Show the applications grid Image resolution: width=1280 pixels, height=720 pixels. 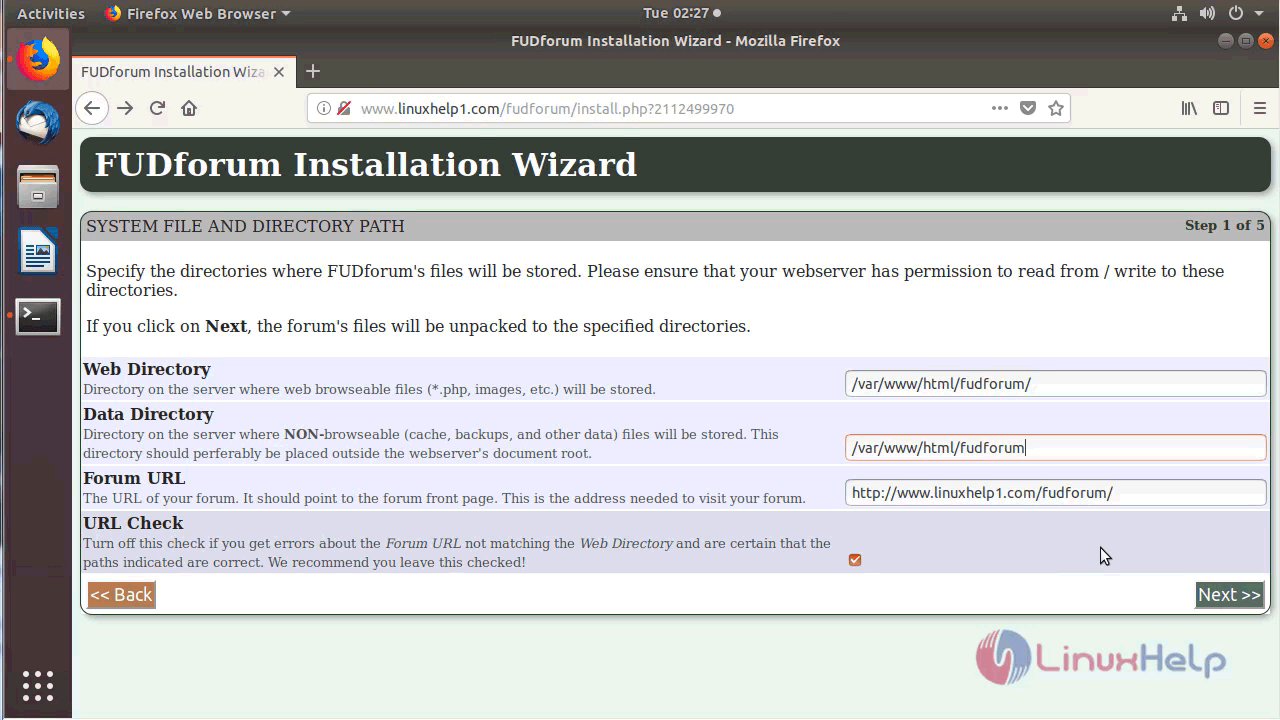38,686
